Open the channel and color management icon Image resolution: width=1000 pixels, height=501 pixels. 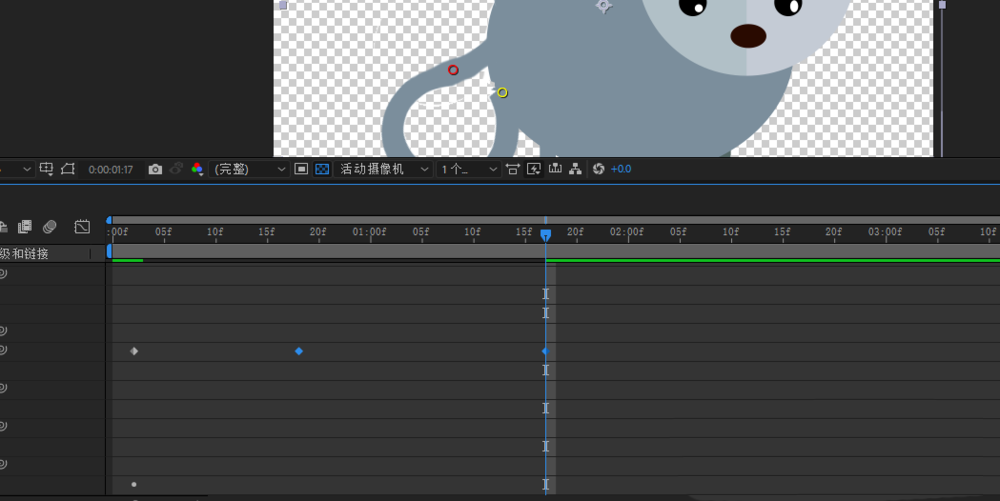[197, 170]
